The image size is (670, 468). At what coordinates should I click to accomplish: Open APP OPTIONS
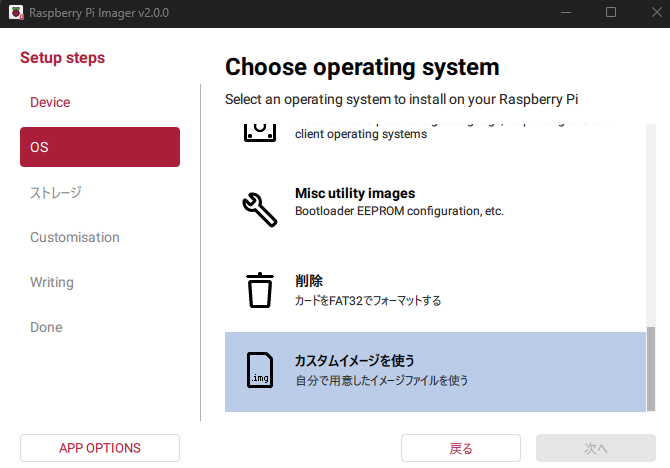100,448
